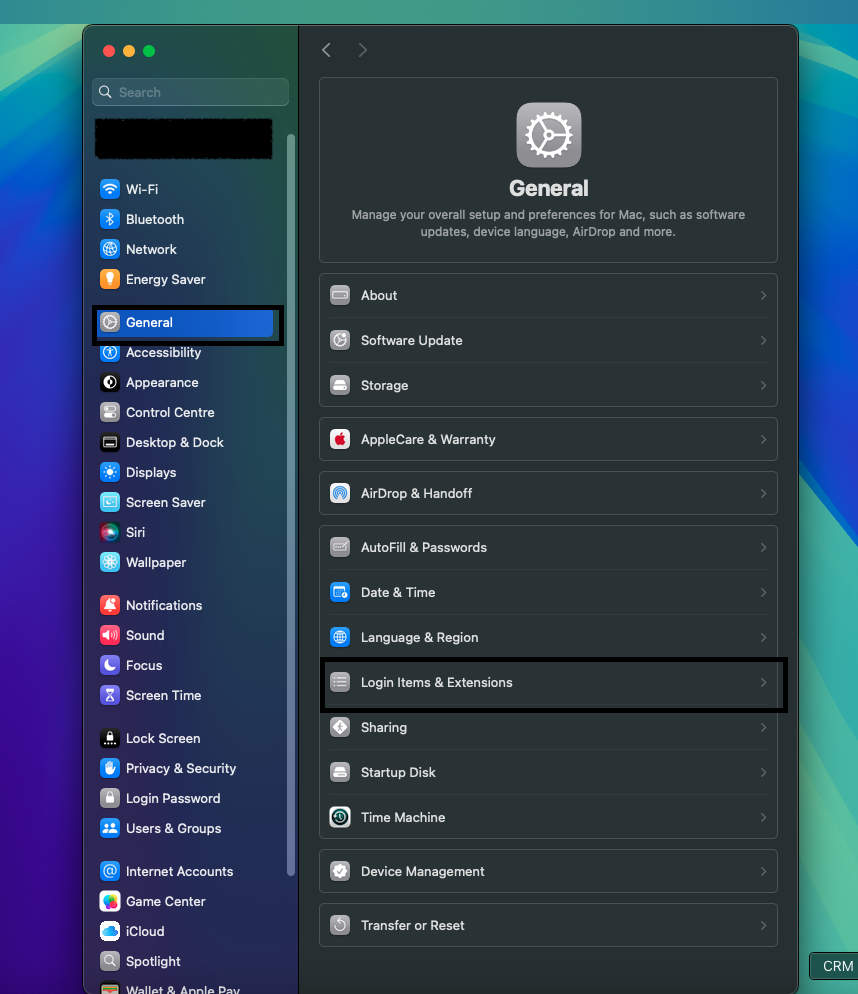
Task: Click the CRM button at screen edge
Action: click(835, 966)
